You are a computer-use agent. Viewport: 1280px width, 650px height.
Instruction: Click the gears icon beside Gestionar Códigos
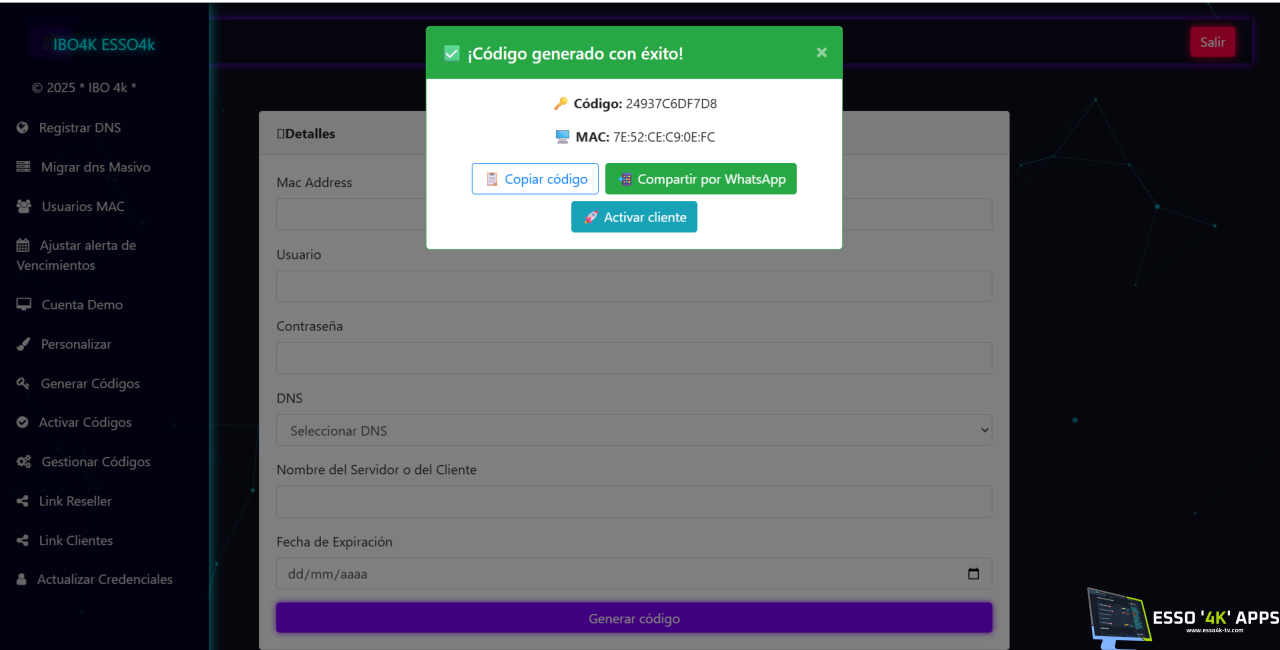pyautogui.click(x=24, y=462)
